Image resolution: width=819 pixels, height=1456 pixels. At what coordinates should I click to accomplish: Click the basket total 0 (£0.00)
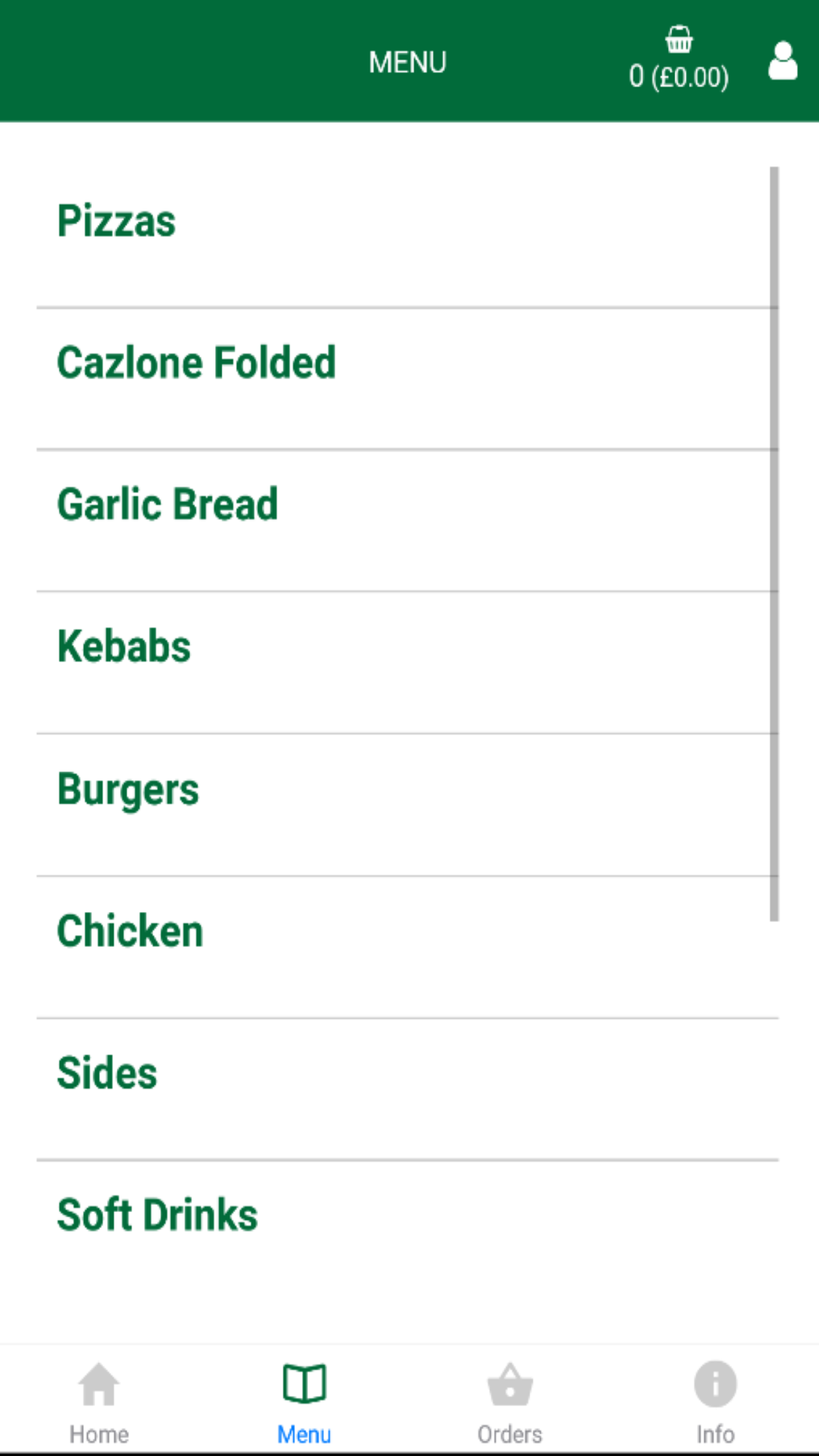pos(678,77)
